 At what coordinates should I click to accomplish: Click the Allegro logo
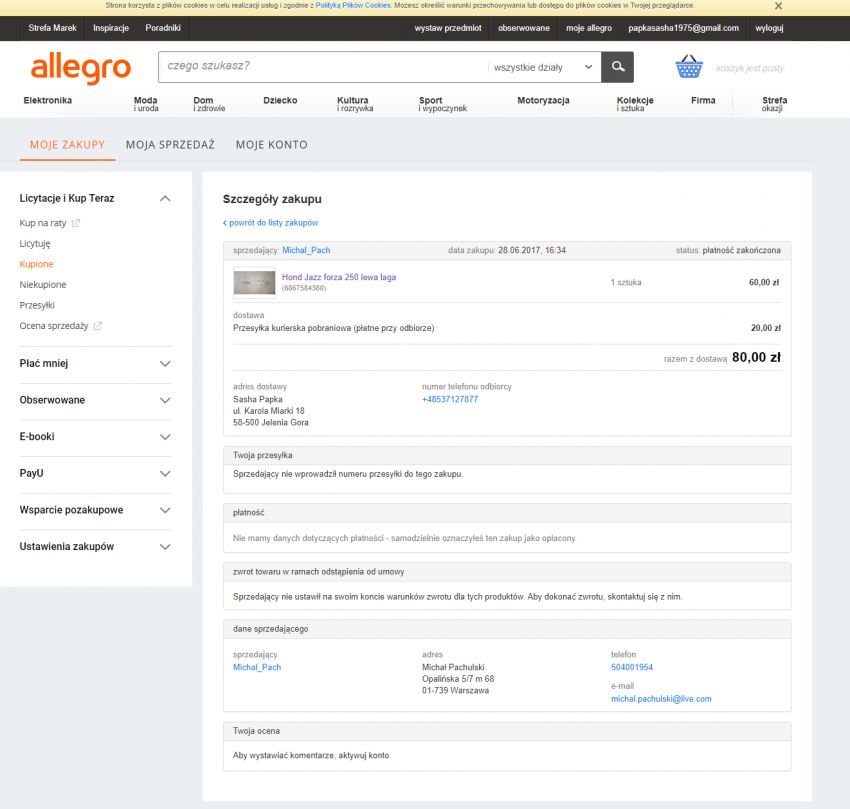[x=81, y=68]
